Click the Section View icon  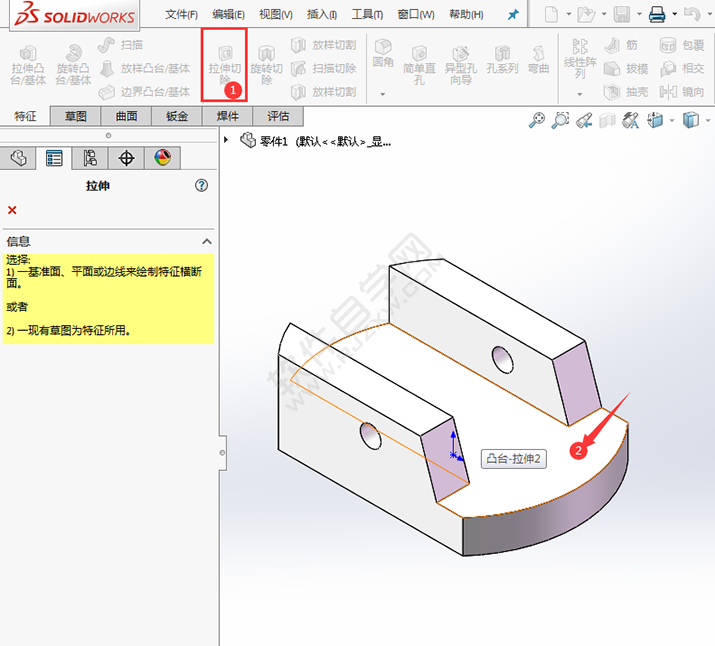click(607, 120)
